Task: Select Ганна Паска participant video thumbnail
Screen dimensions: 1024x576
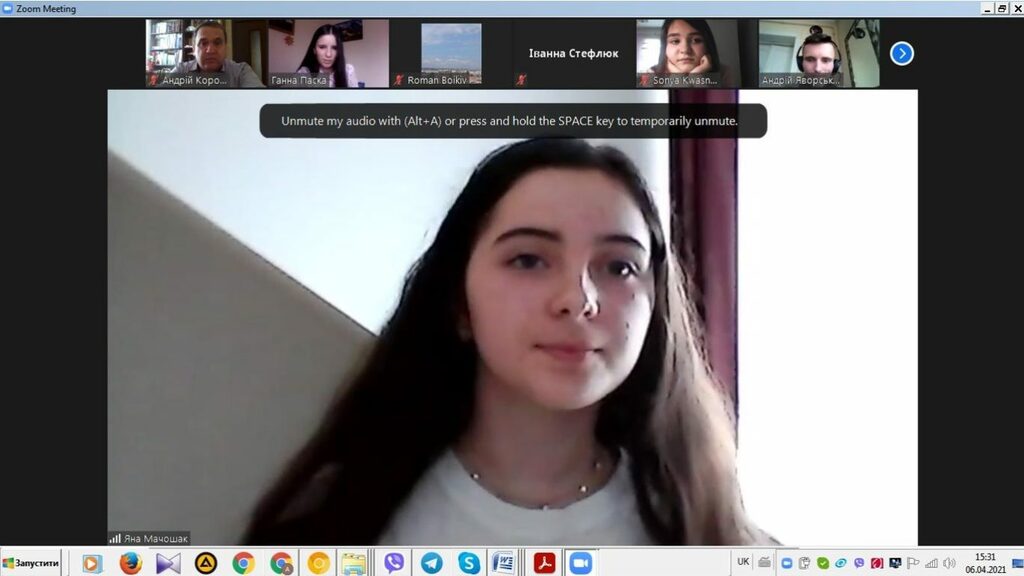Action: (x=328, y=53)
